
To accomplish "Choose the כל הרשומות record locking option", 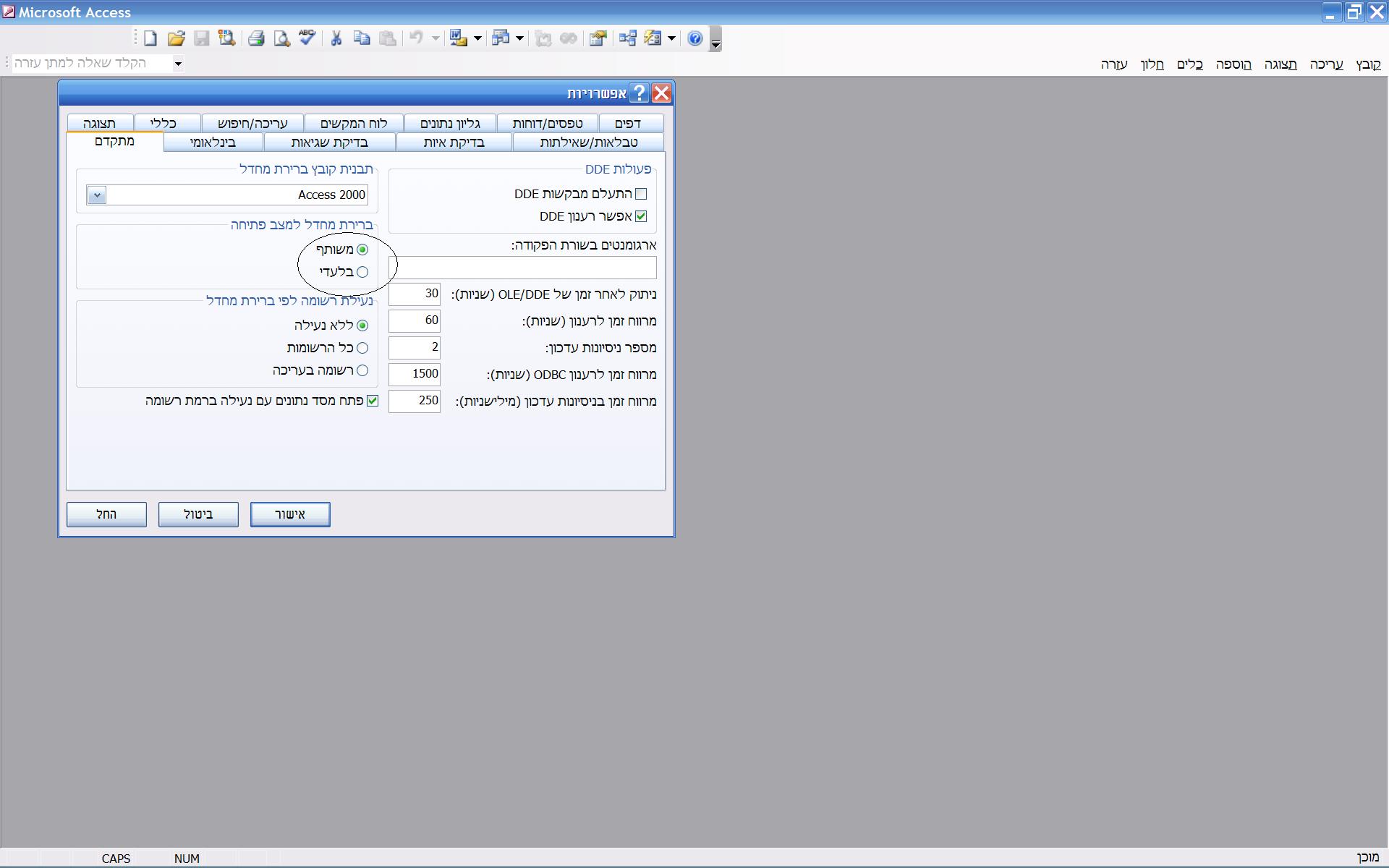I will coord(362,348).
